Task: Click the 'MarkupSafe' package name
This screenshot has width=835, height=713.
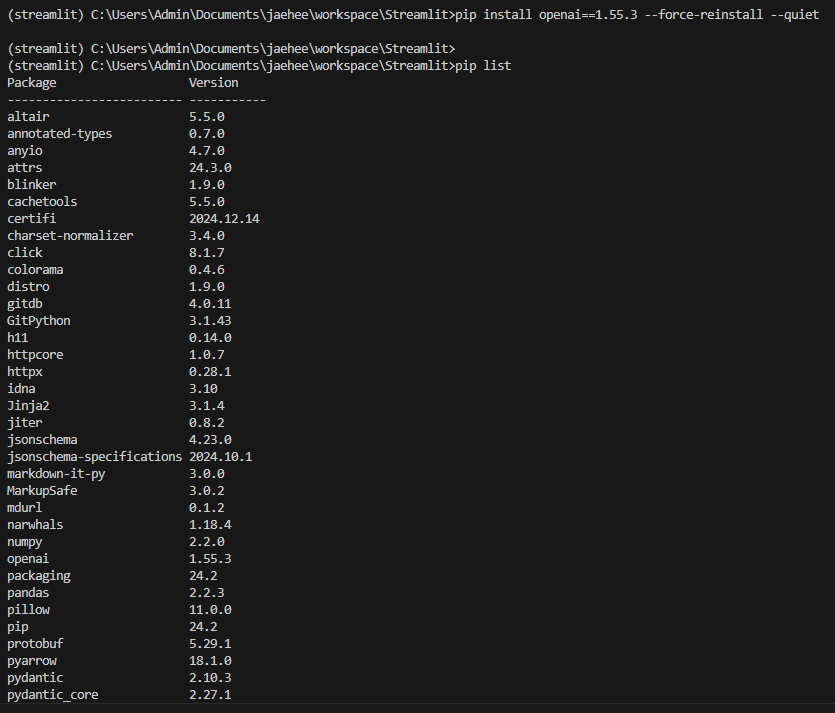Action: pyautogui.click(x=42, y=491)
